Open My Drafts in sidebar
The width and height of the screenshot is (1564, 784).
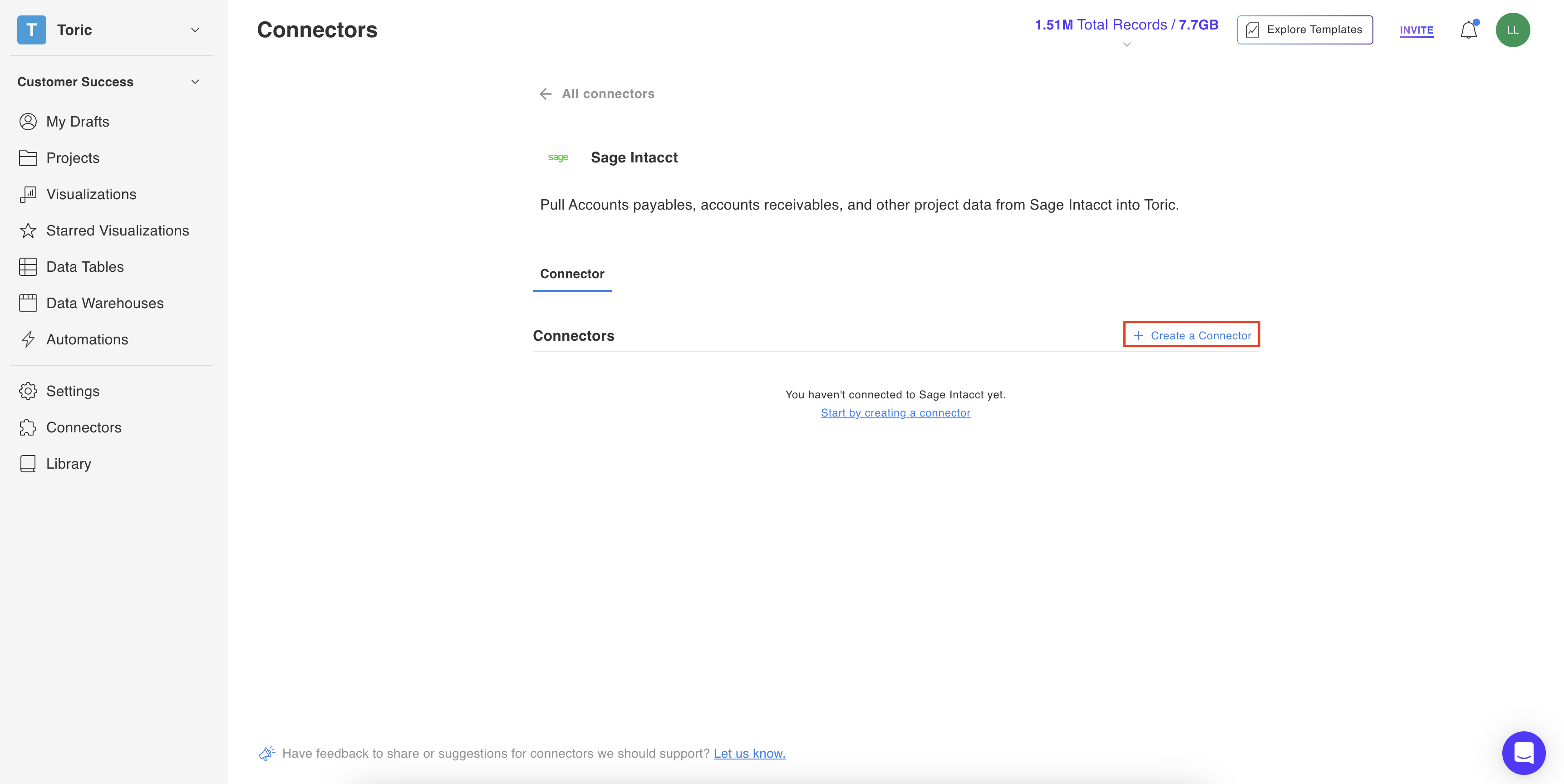(x=77, y=121)
